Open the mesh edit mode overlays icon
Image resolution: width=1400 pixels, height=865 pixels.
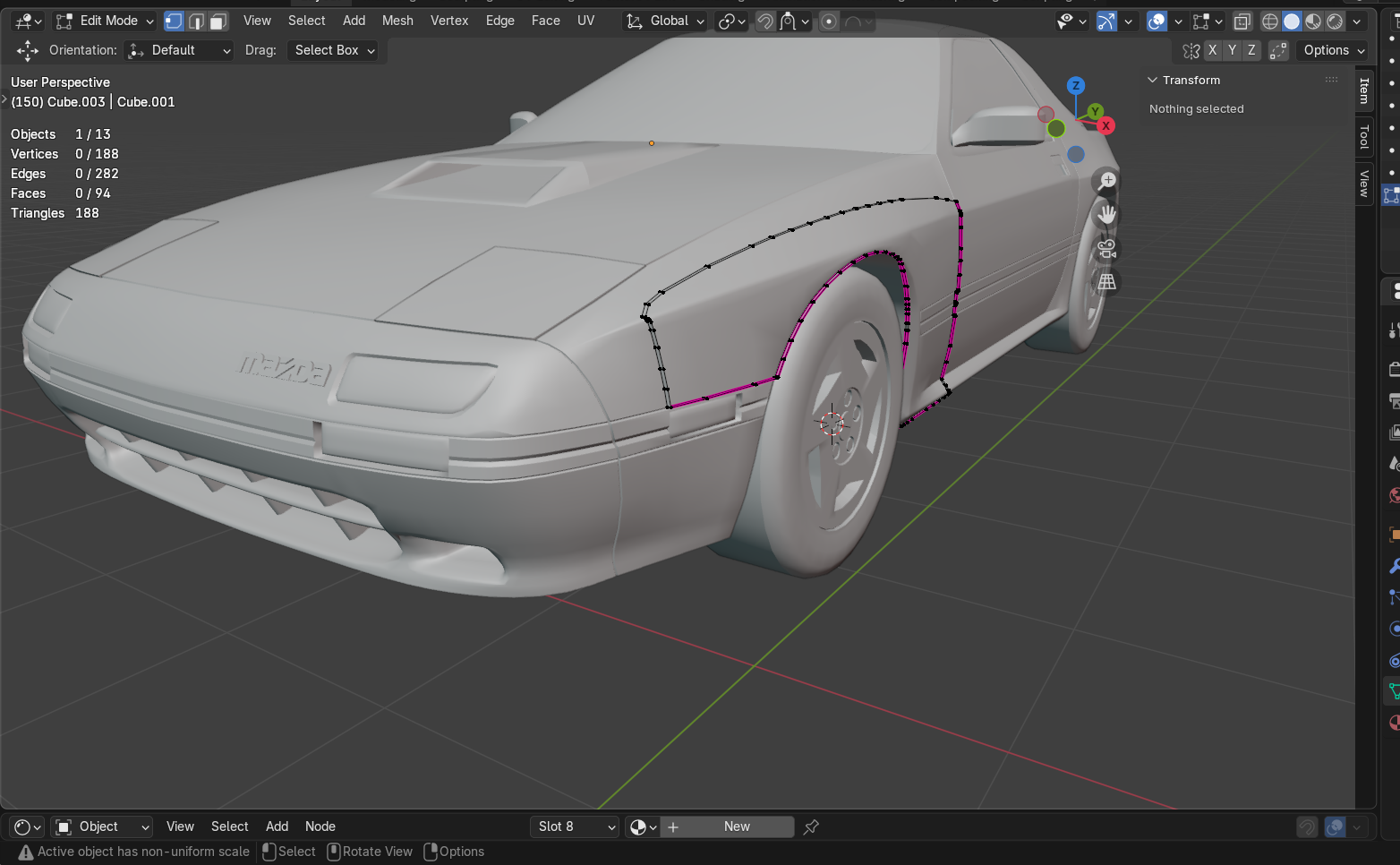[1208, 21]
